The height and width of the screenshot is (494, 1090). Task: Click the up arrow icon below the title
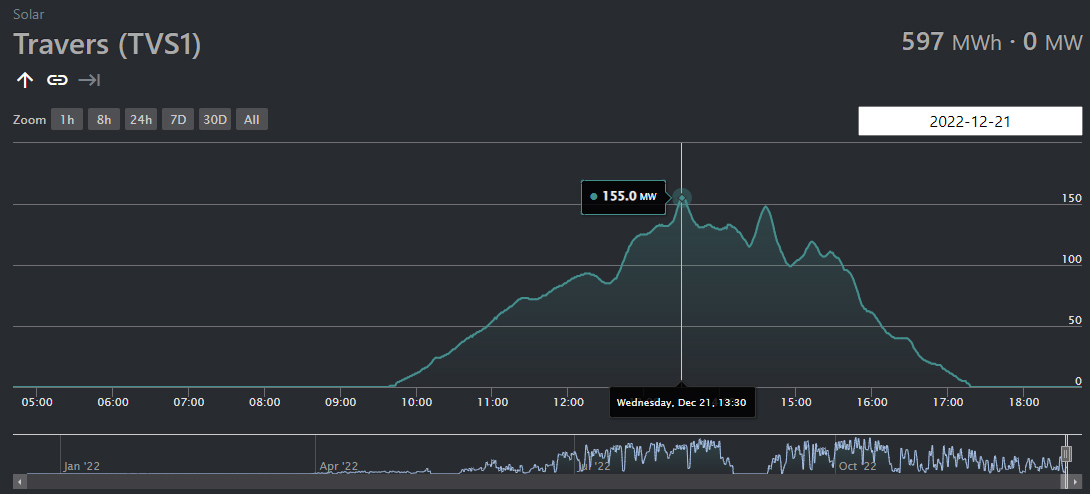25,80
